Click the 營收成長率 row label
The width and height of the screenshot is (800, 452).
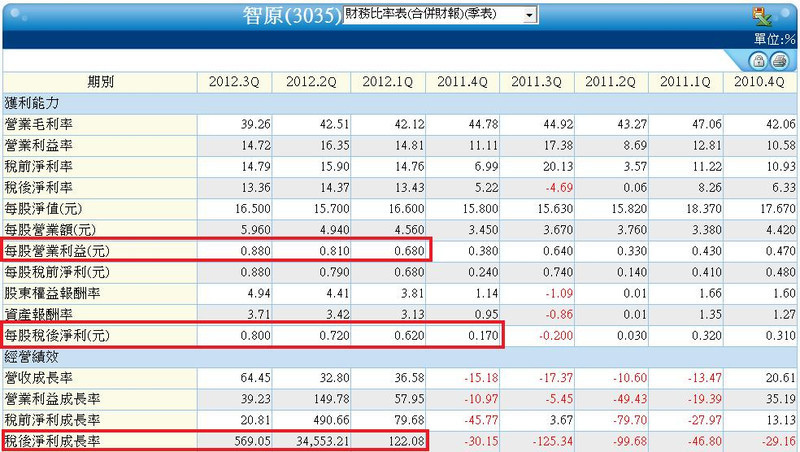39,378
